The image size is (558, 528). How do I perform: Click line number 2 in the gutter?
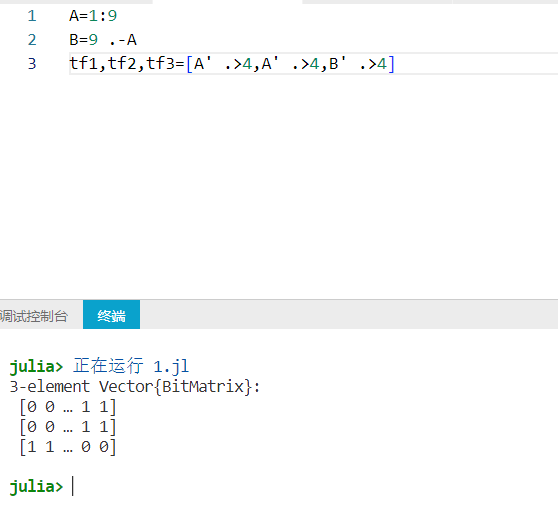click(32, 40)
